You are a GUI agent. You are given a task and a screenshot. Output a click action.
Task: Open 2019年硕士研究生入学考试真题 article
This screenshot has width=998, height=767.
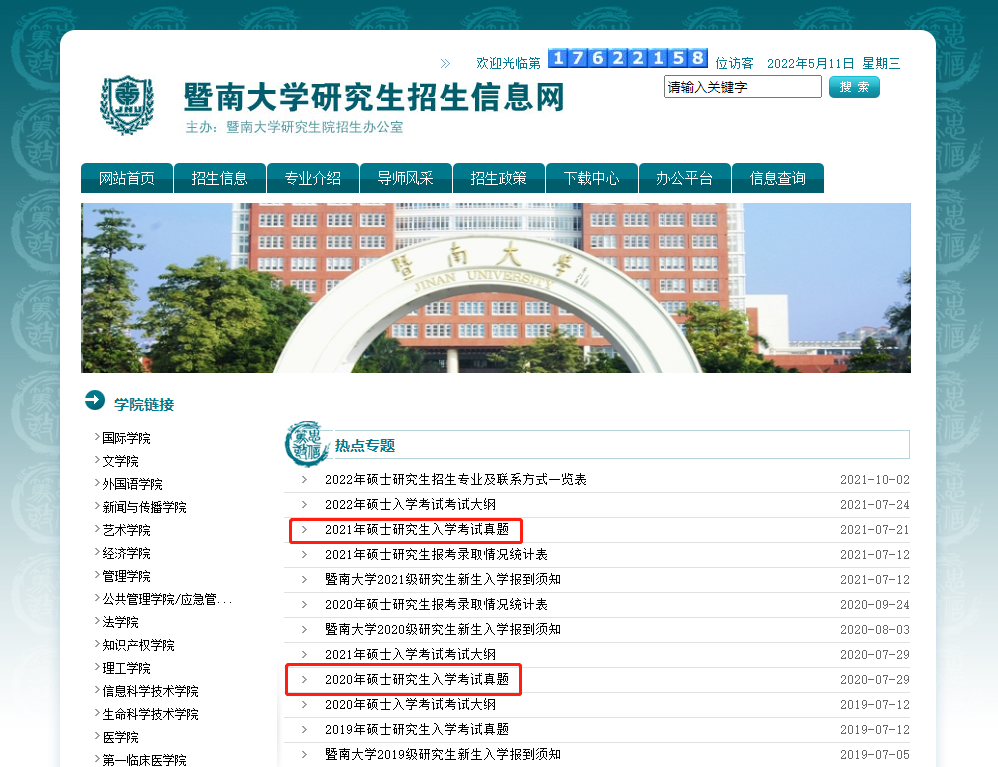pos(417,729)
